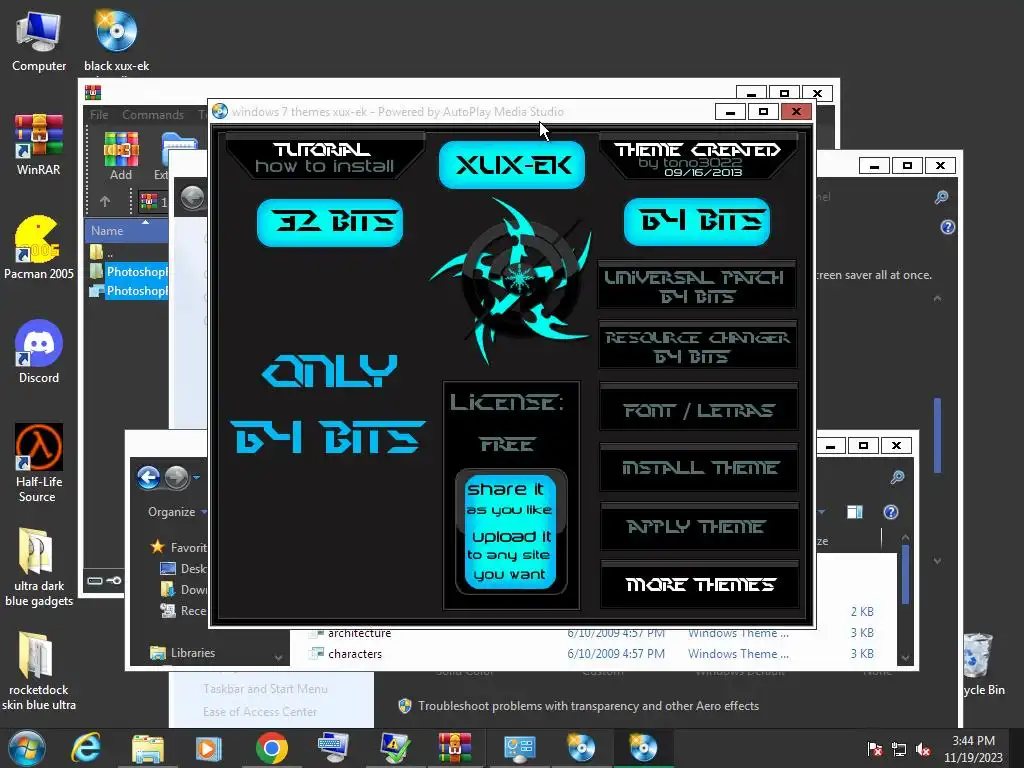Image resolution: width=1024 pixels, height=768 pixels.
Task: Click the network tray icon
Action: (899, 749)
